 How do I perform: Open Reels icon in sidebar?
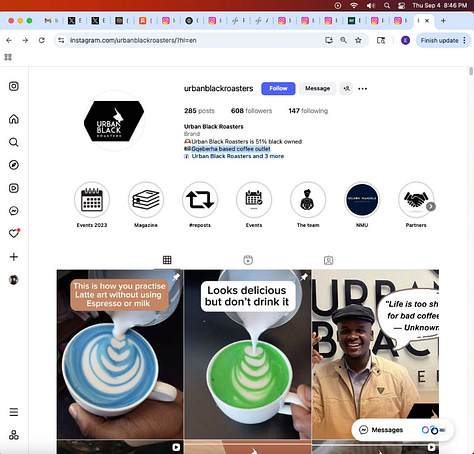(x=14, y=188)
